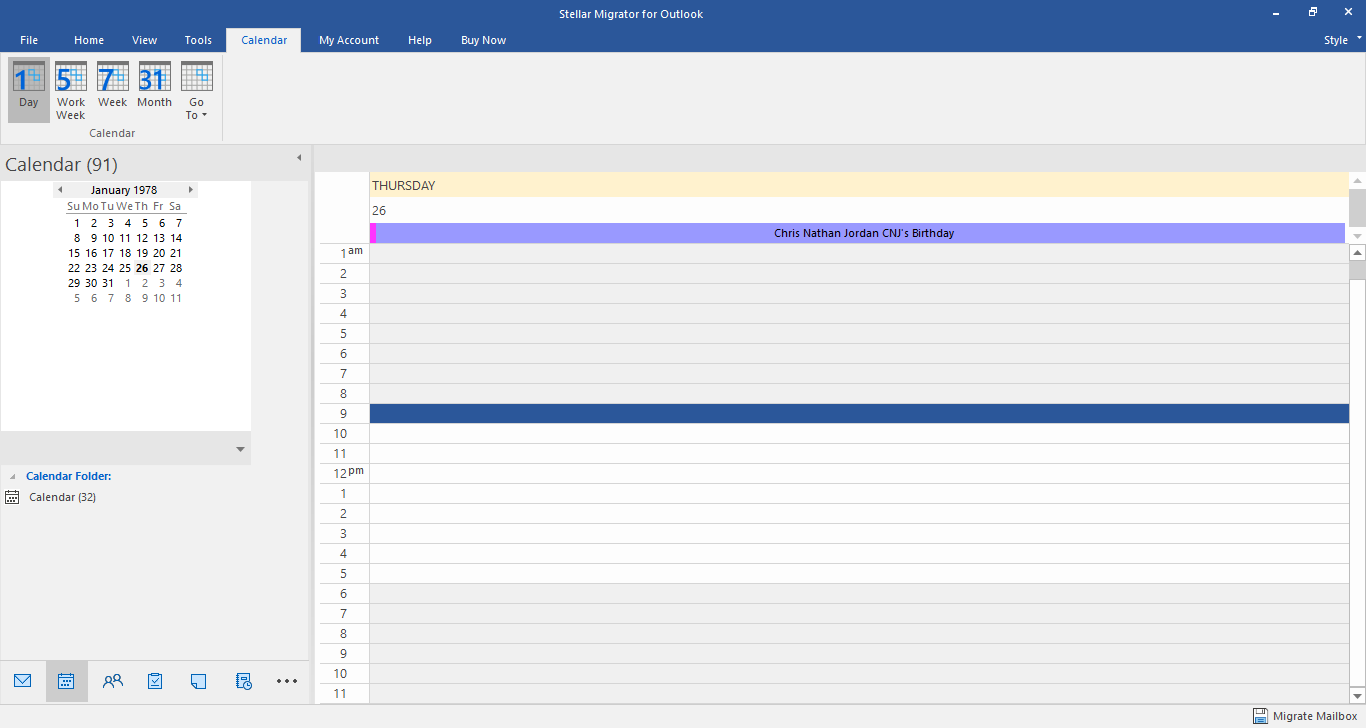
Task: Go to previous month in mini calendar
Action: (x=60, y=190)
